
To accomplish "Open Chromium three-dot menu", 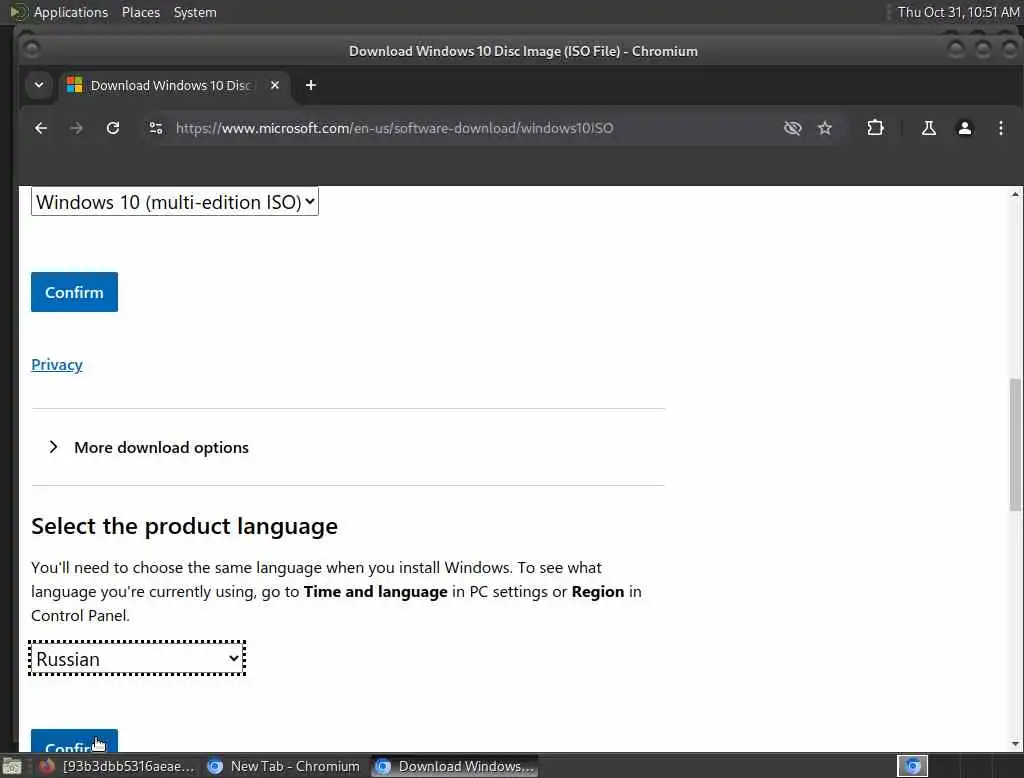I will pos(1000,128).
